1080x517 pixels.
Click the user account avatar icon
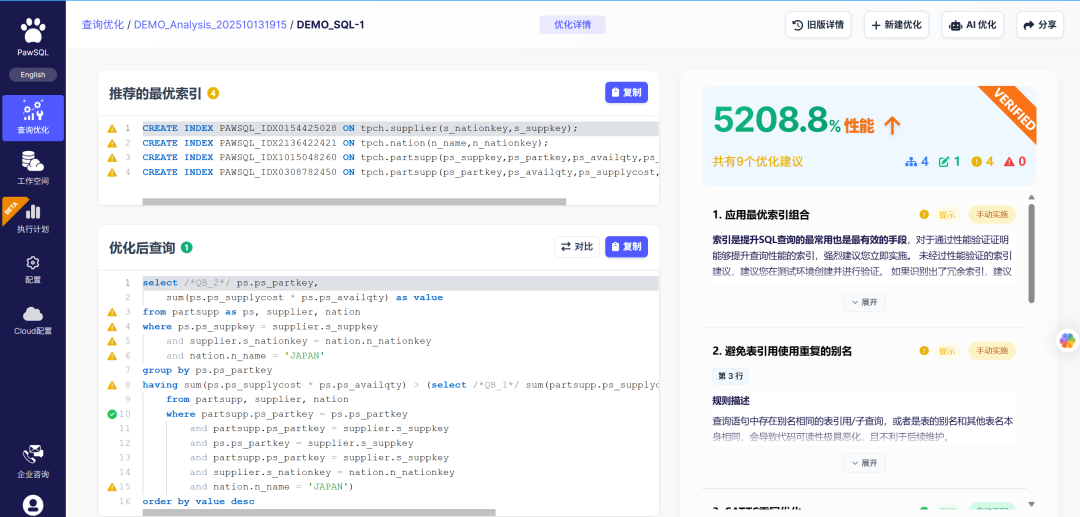click(33, 505)
